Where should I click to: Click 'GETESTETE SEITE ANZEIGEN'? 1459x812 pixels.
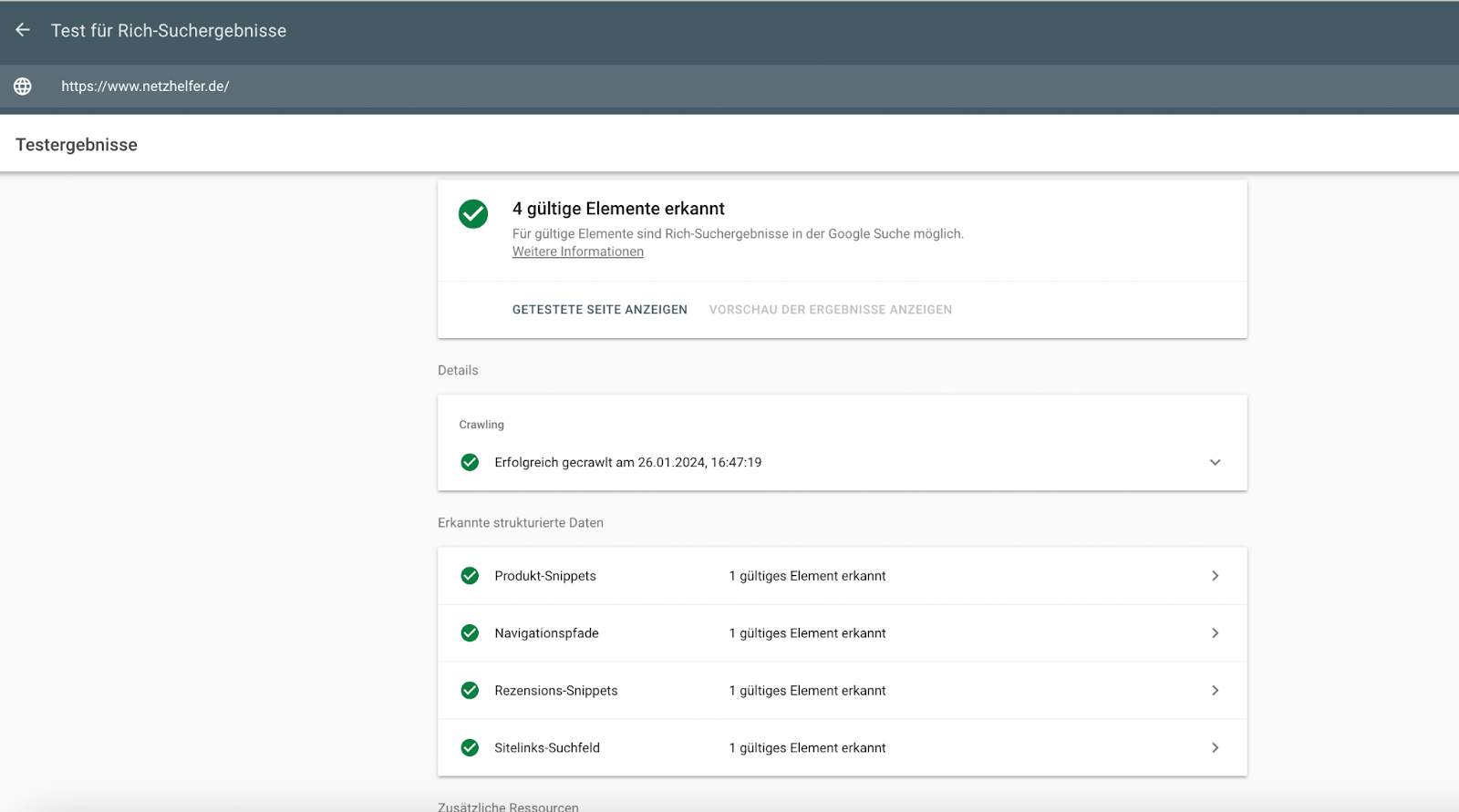point(600,310)
